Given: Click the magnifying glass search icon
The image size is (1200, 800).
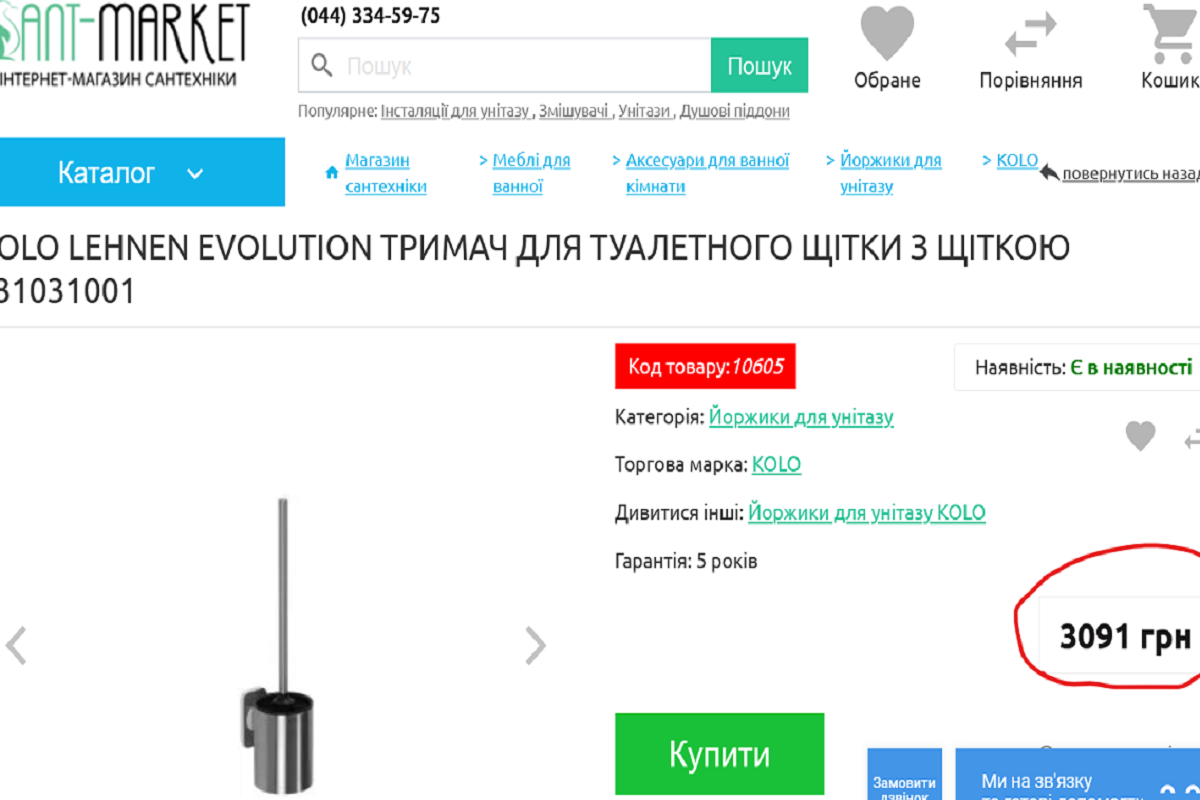Looking at the screenshot, I should [322, 66].
